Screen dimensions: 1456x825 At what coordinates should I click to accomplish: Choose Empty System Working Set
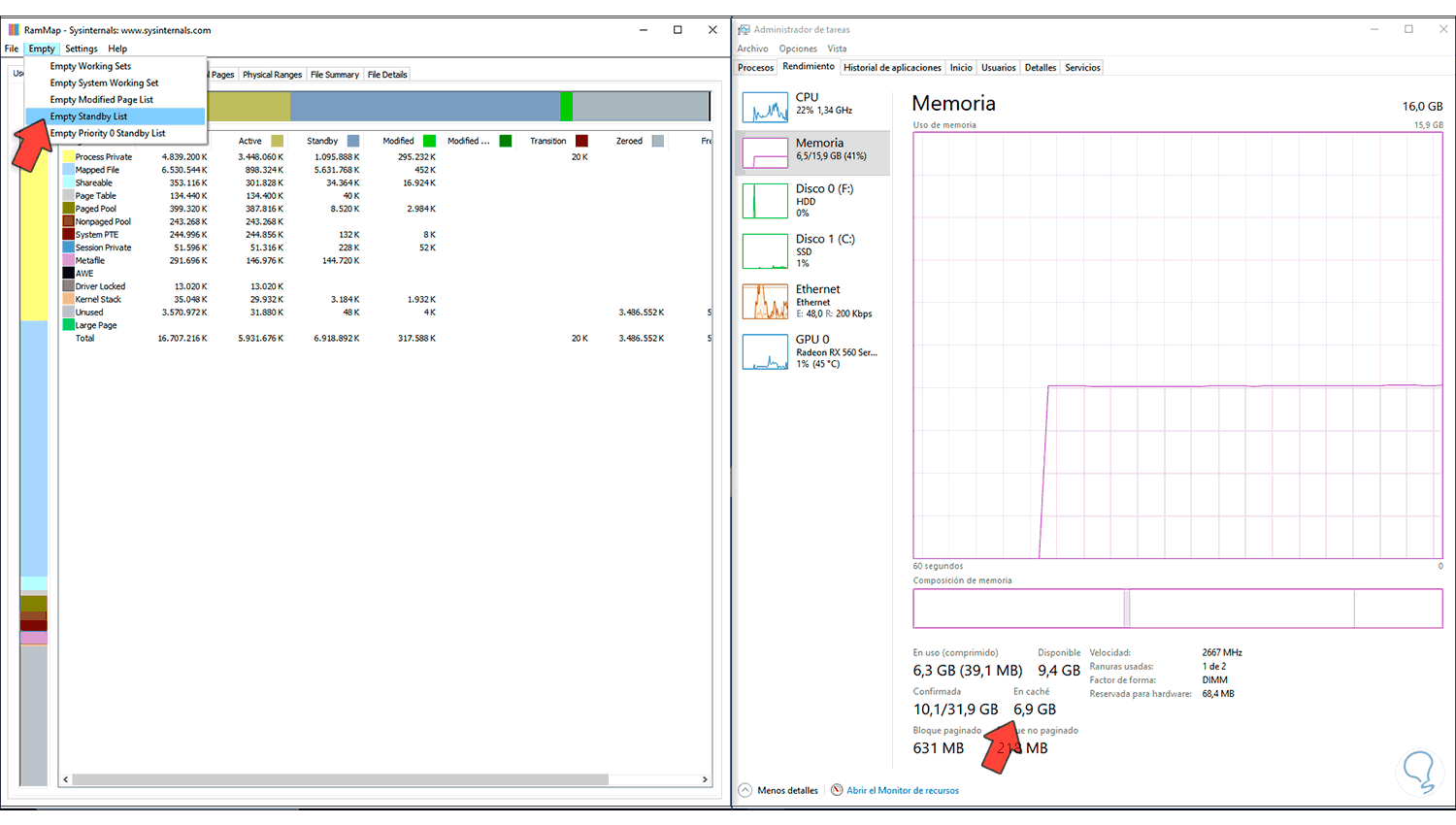(116, 82)
